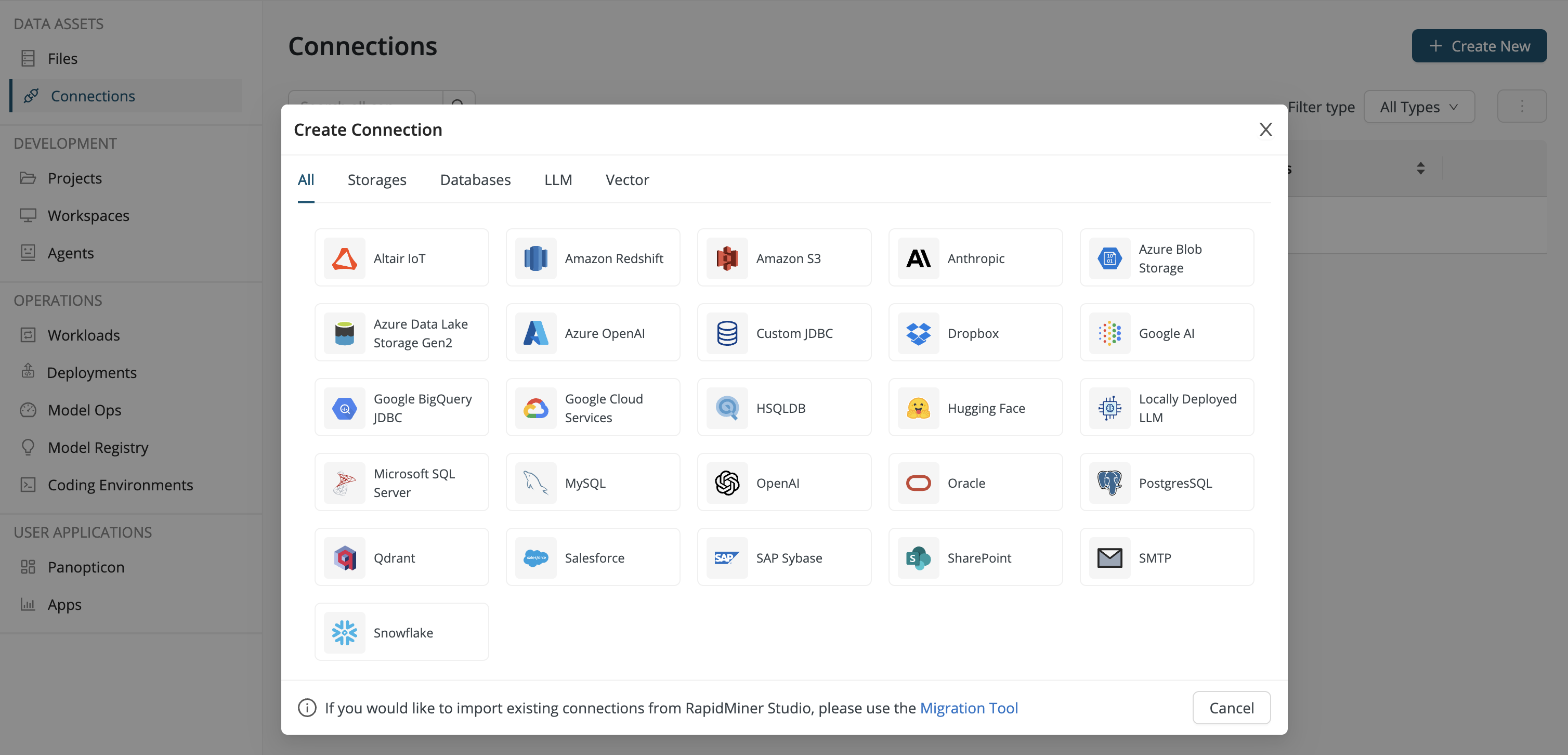Select the Qdrant connection icon
This screenshot has height=755, width=1568.
point(345,558)
